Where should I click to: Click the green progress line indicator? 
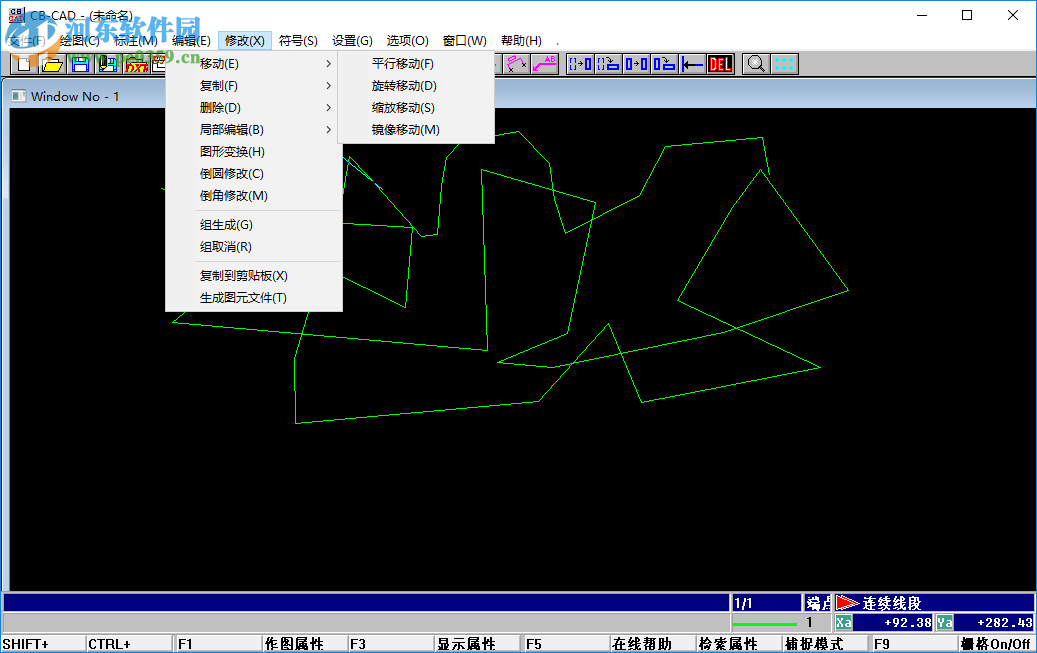pos(765,622)
